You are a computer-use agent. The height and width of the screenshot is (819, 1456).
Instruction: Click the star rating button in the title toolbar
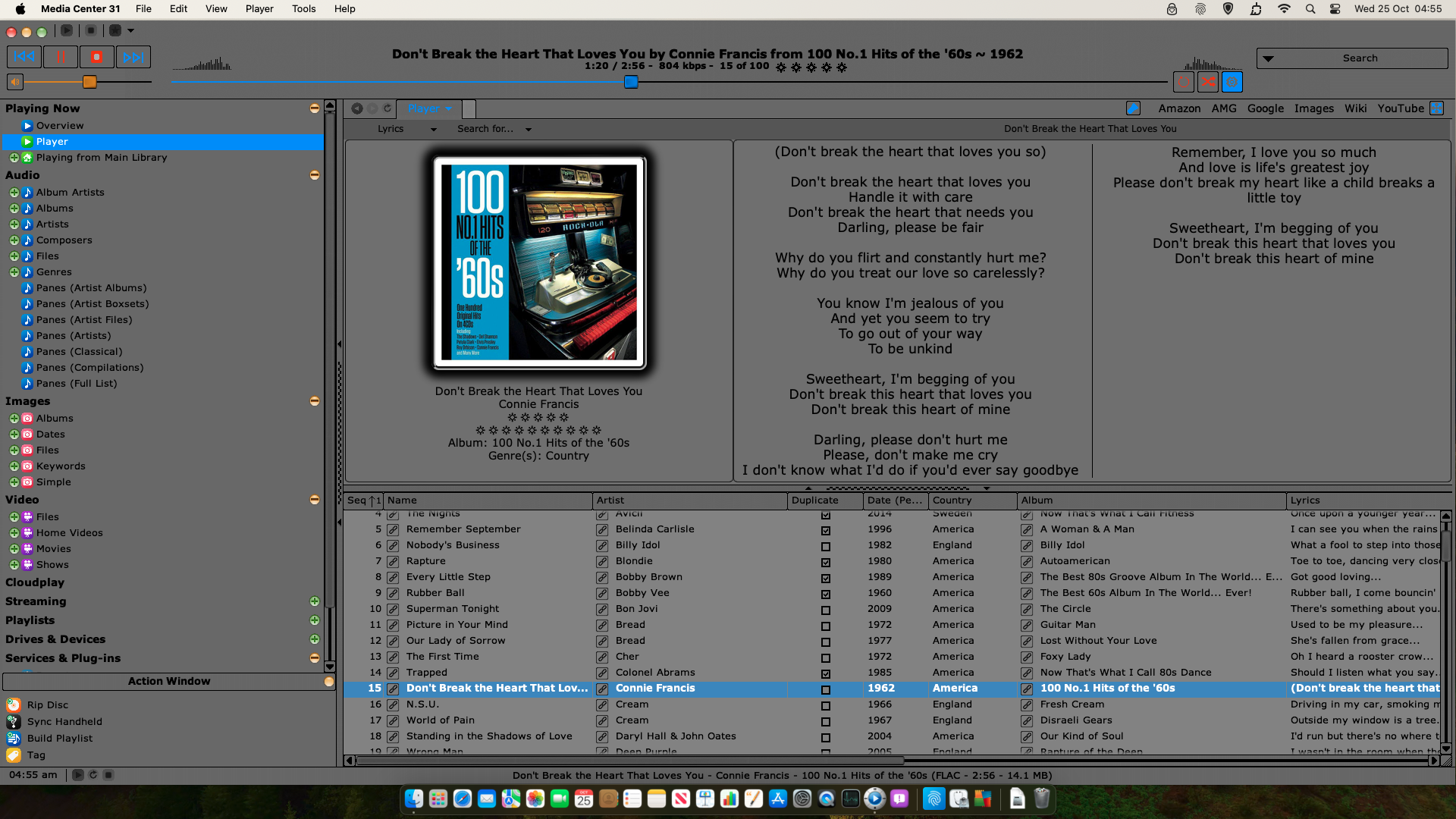tap(115, 30)
